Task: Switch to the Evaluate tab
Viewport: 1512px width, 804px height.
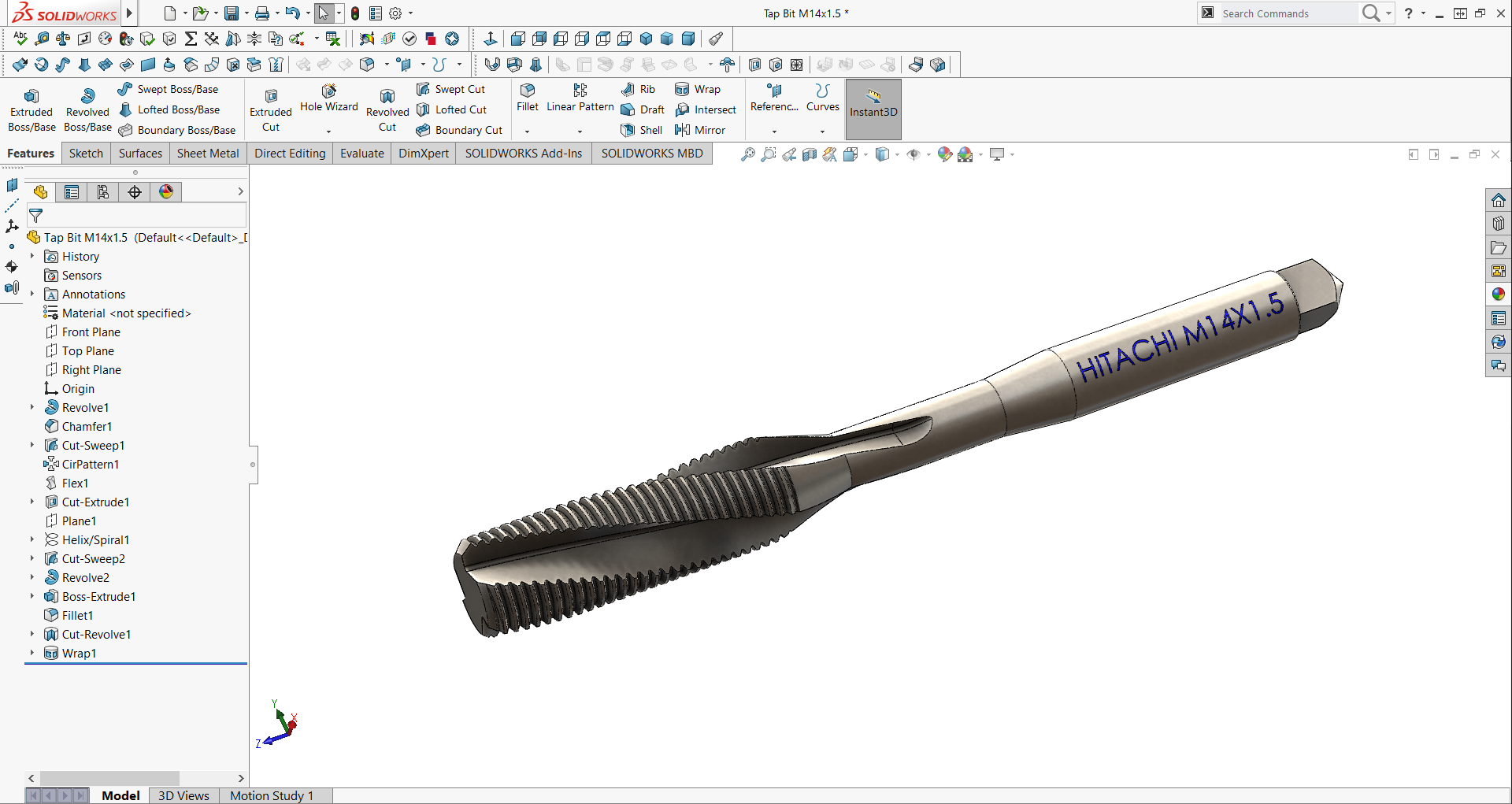Action: (362, 154)
